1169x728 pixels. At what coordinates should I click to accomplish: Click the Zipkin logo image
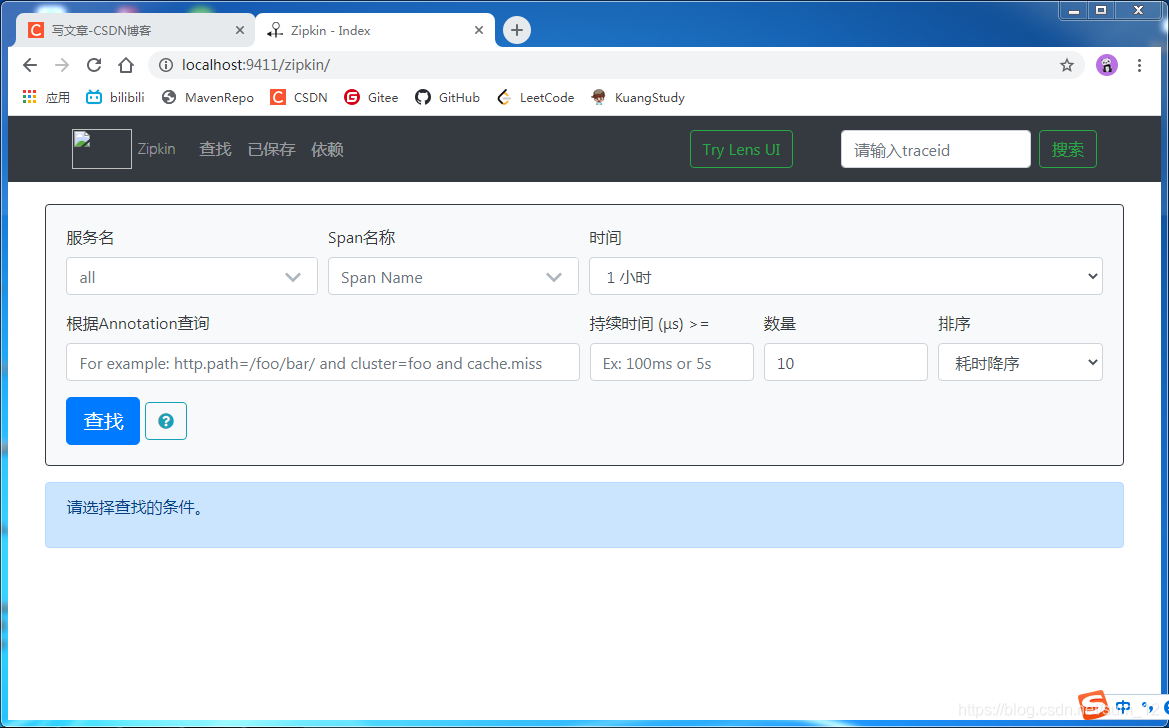101,149
